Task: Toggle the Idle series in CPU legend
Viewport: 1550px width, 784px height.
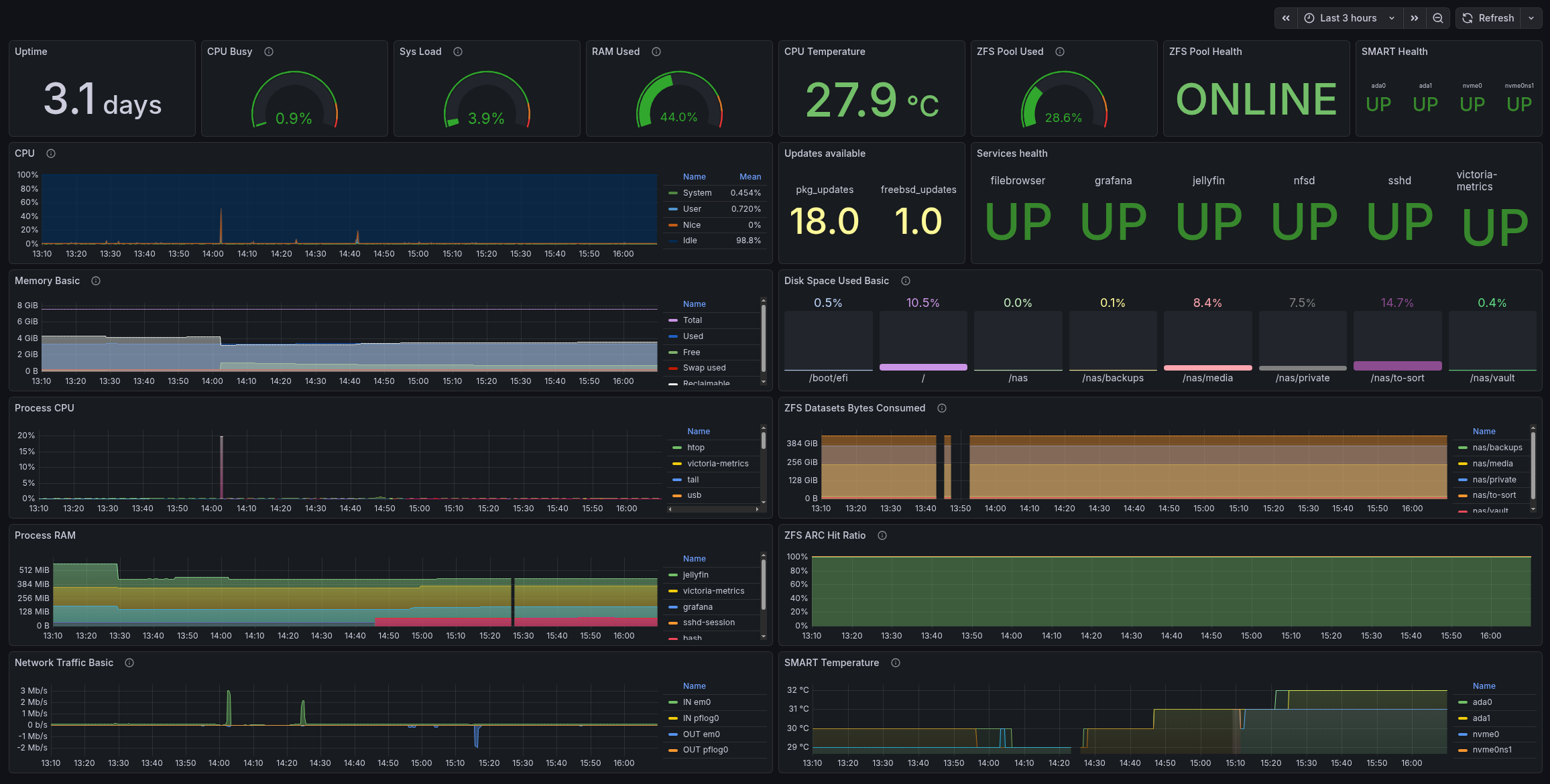Action: [x=690, y=241]
